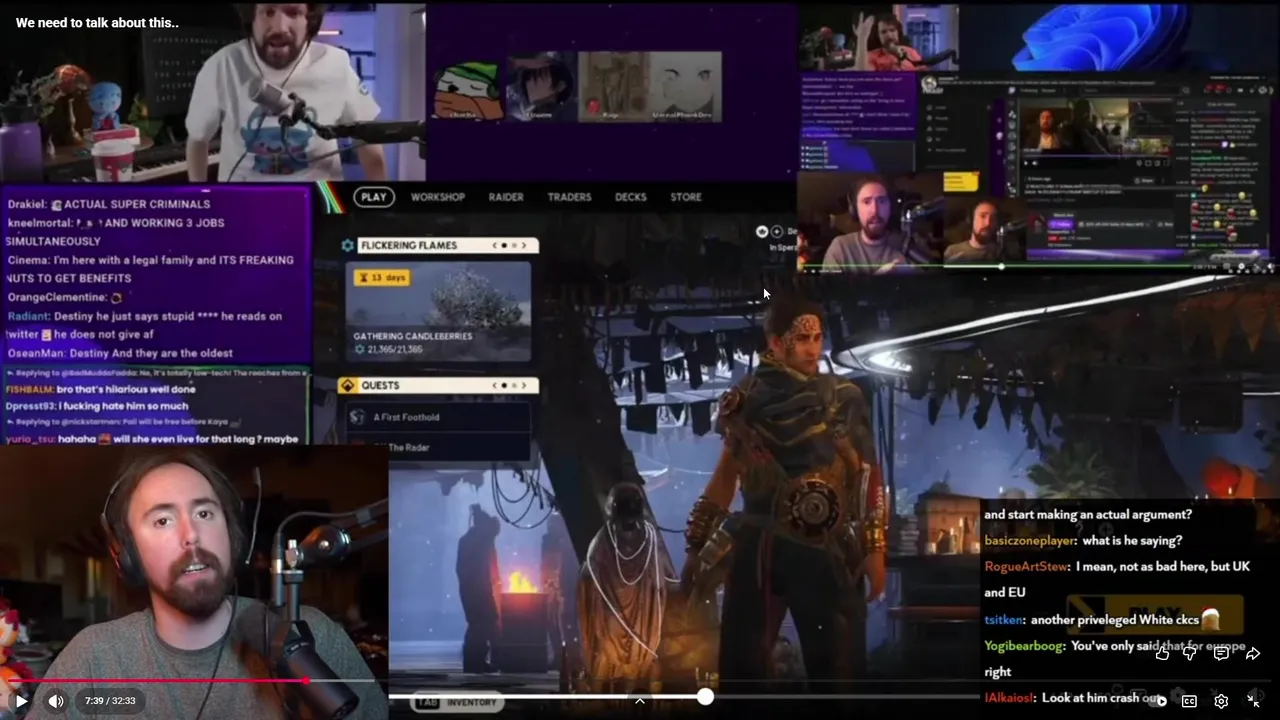Click the Flickering Flames gear icon
The height and width of the screenshot is (720, 1280).
[x=348, y=245]
